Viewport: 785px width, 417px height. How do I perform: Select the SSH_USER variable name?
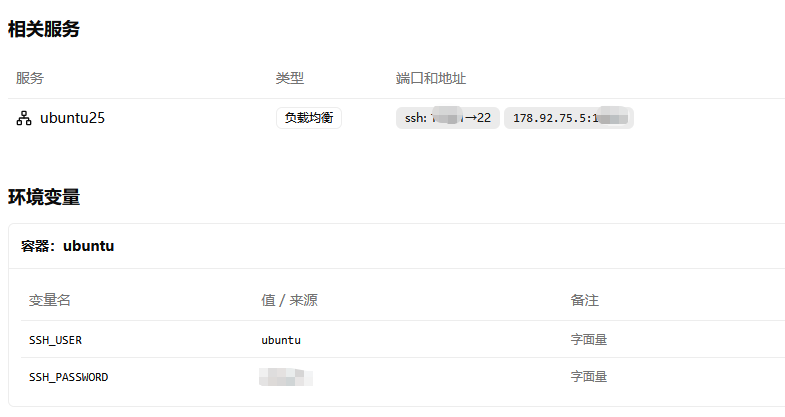[55, 340]
